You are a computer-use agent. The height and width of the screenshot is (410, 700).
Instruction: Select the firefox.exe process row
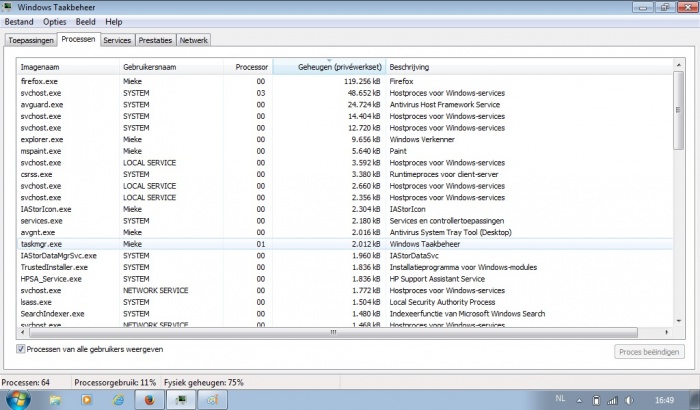(x=345, y=81)
